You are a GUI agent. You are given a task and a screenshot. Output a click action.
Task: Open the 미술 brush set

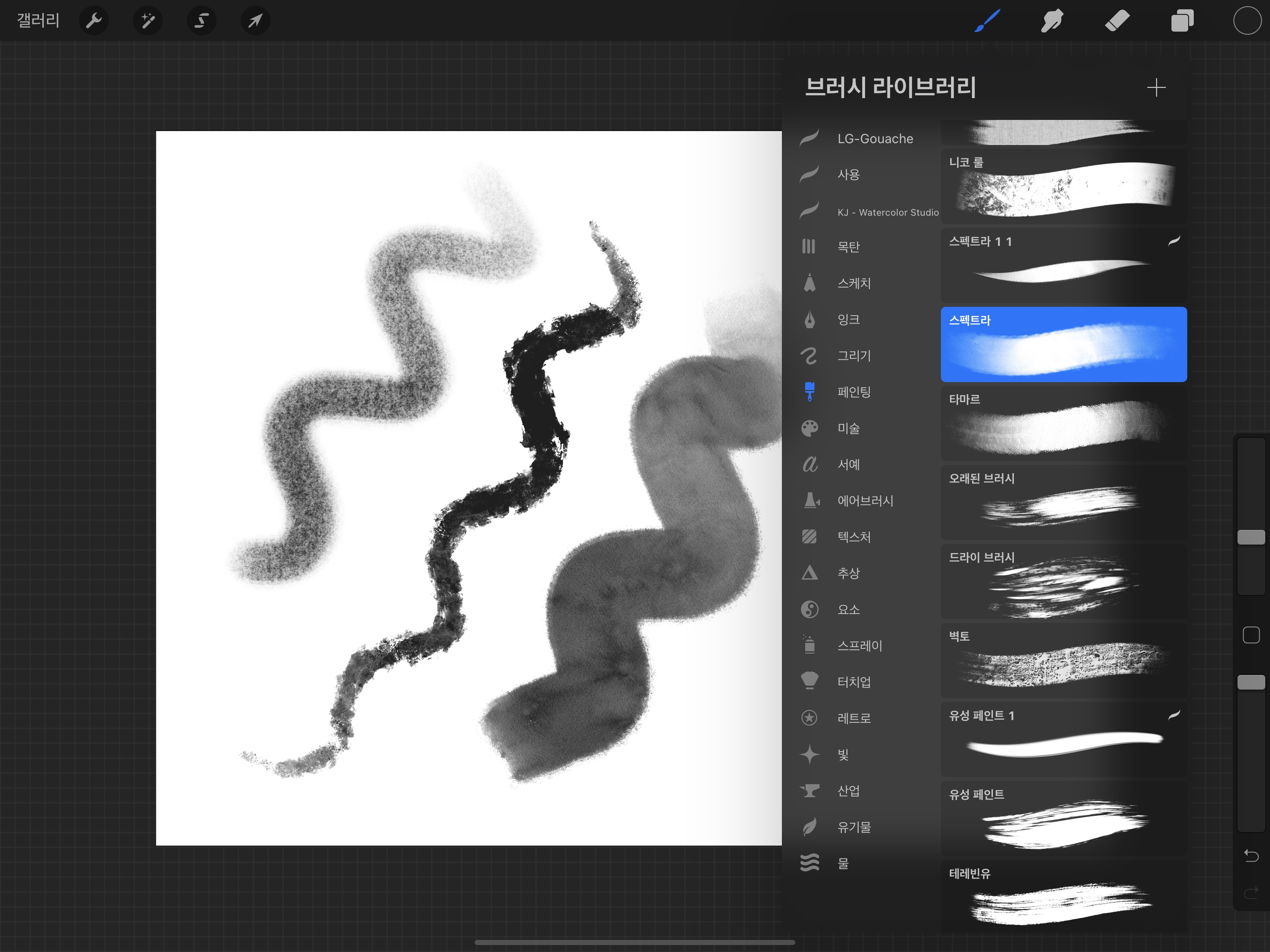click(x=861, y=428)
